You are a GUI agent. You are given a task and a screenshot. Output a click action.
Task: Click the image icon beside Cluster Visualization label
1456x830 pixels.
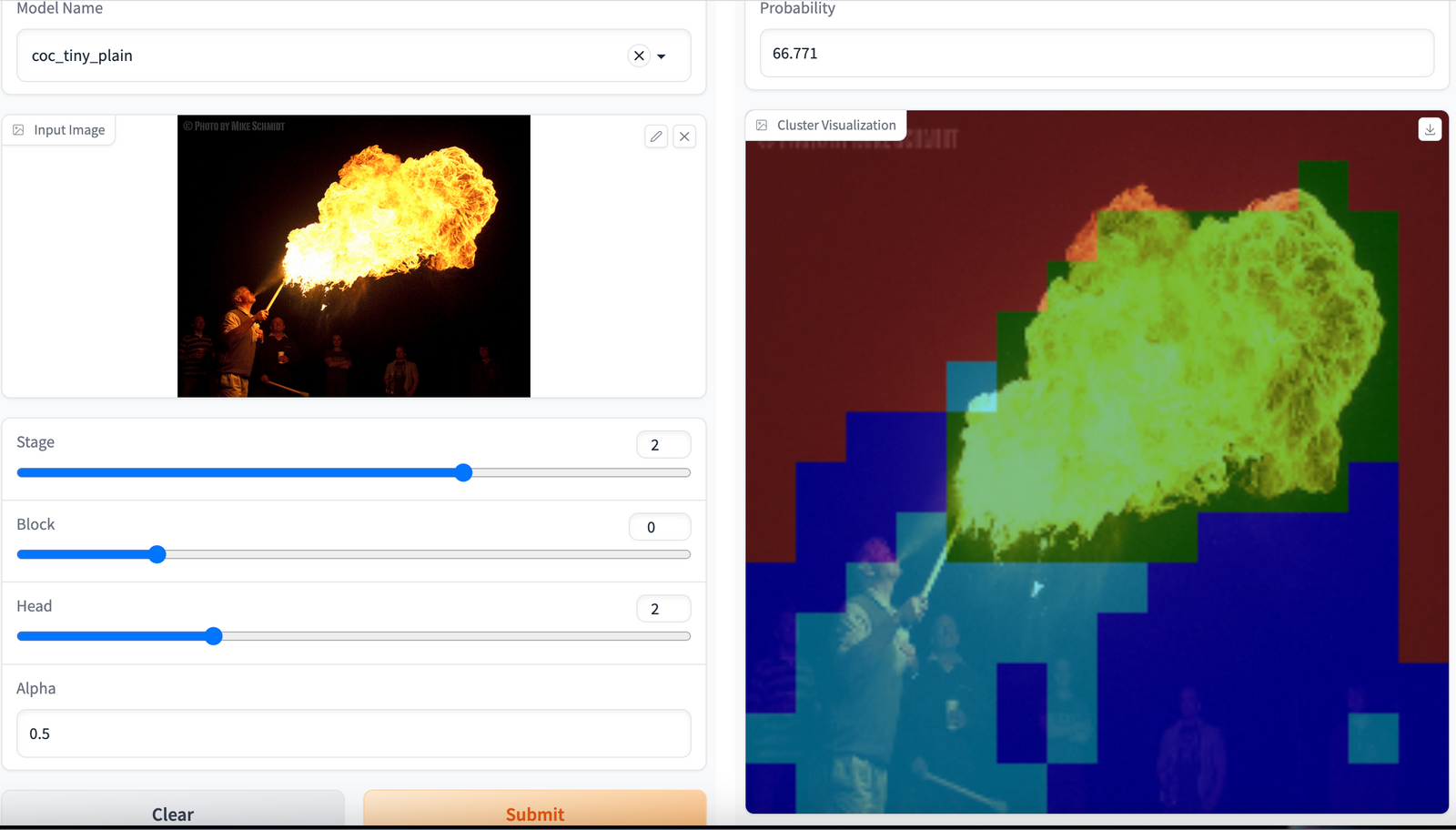tap(762, 125)
